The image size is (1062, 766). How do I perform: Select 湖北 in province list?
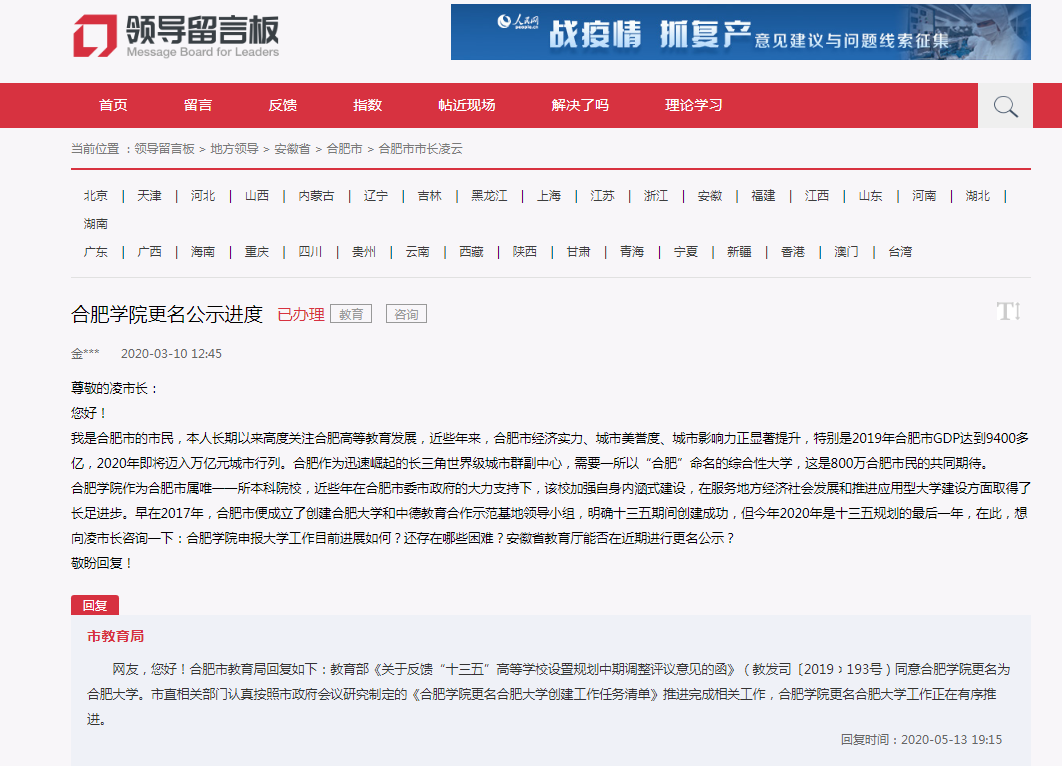click(x=978, y=196)
